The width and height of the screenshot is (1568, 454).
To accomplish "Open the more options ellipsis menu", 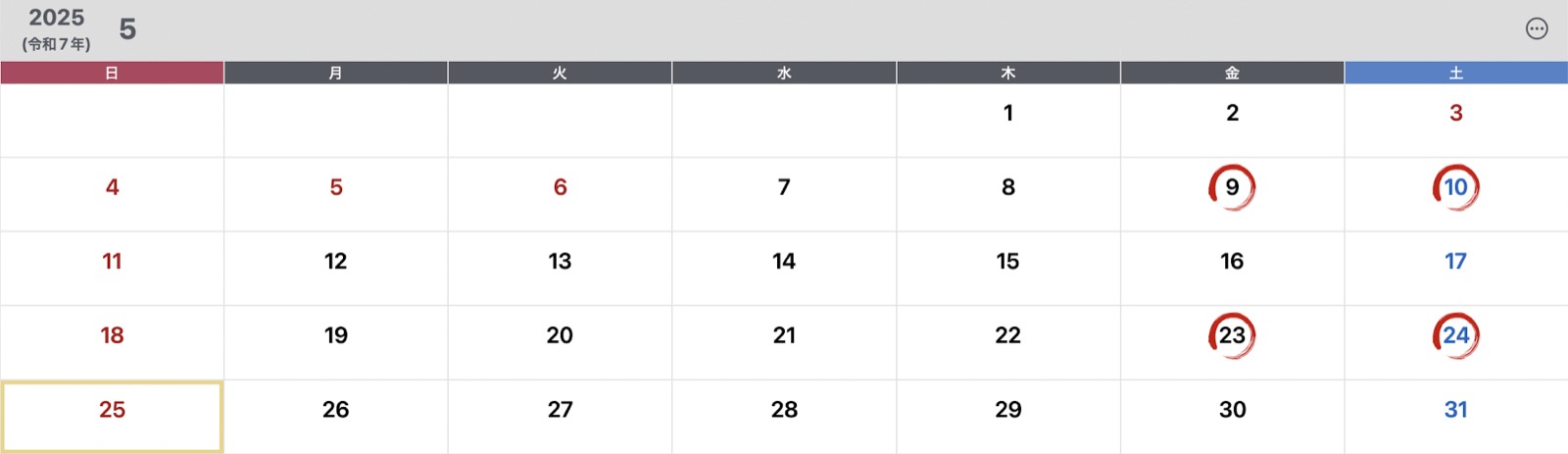I will (1537, 28).
